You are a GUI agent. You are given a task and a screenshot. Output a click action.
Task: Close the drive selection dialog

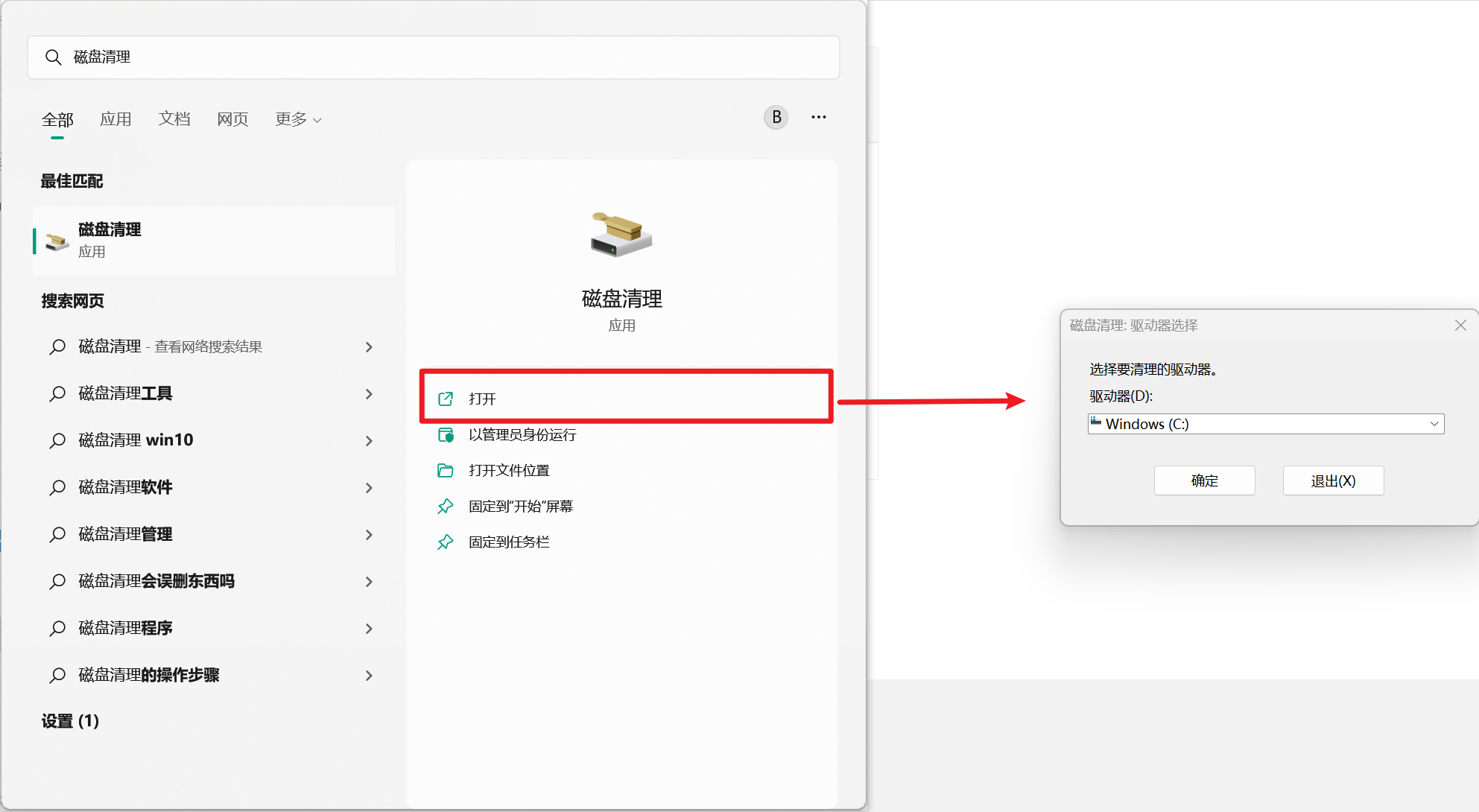(x=1460, y=326)
